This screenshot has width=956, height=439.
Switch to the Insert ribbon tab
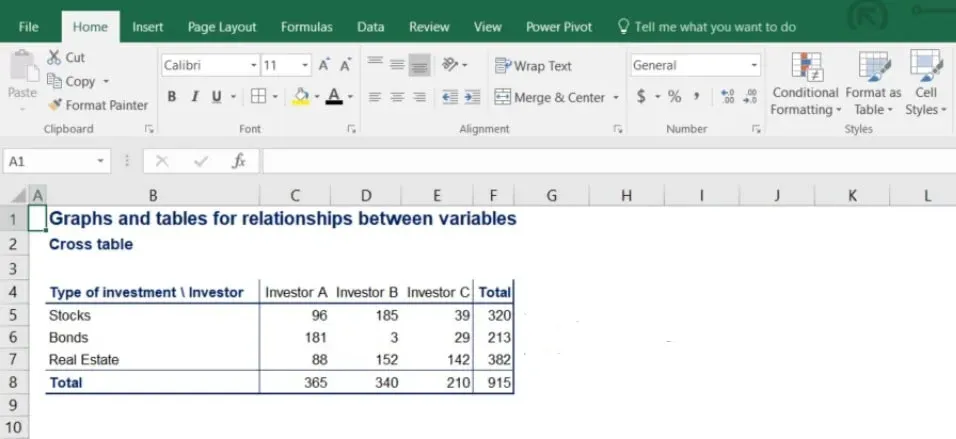(x=148, y=27)
